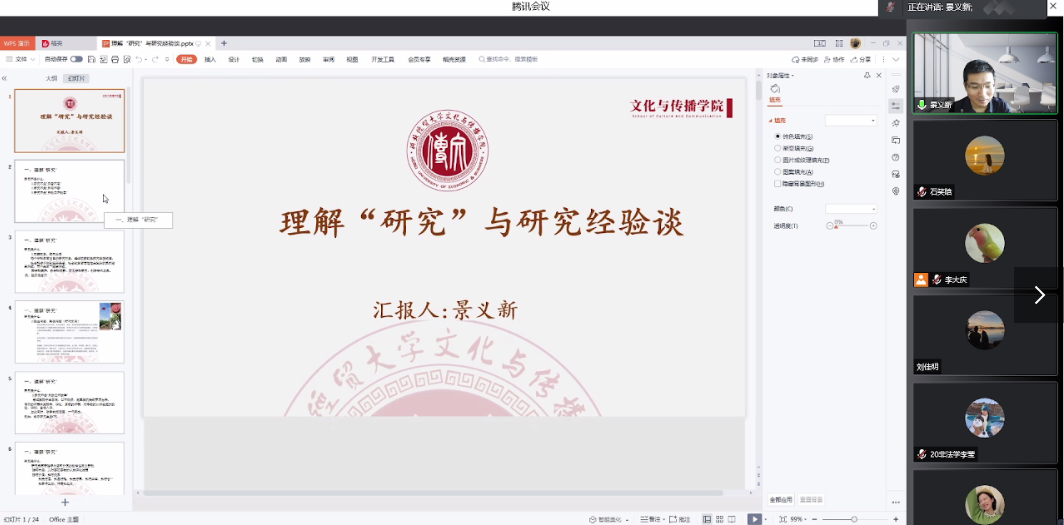
Task: Open the help icon in right sidebar
Action: [896, 157]
